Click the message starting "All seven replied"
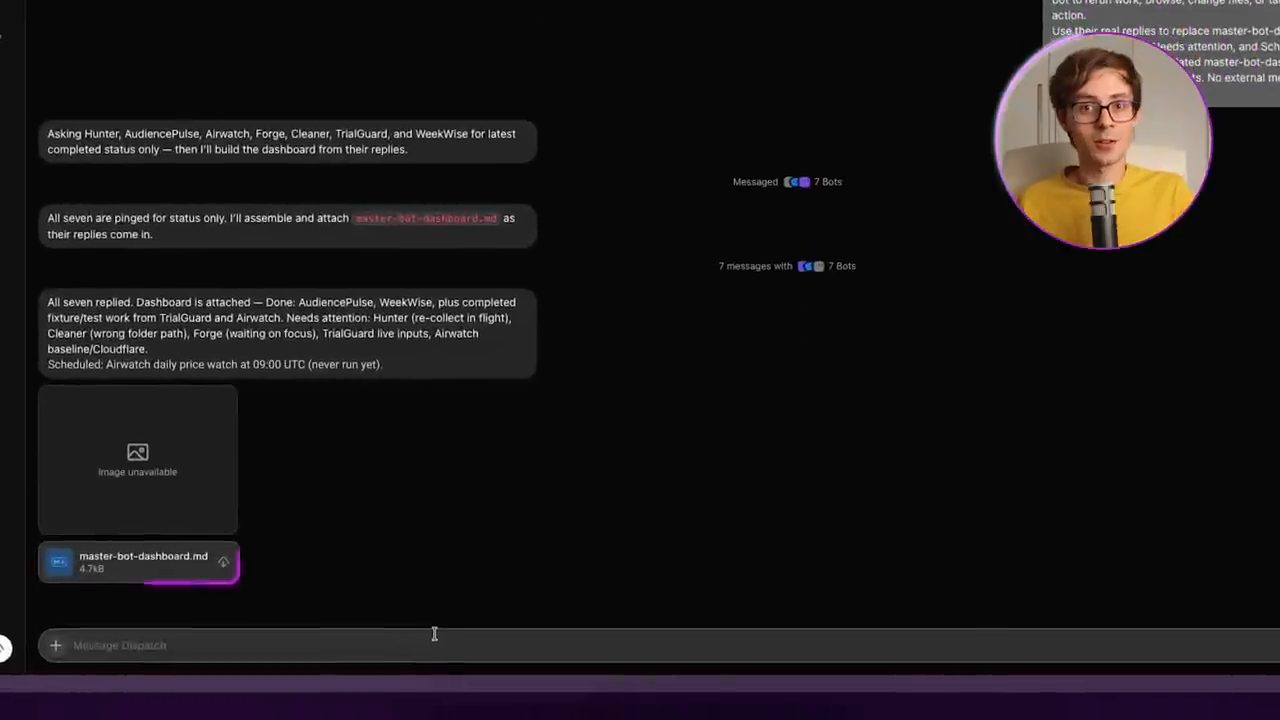Viewport: 1280px width, 720px height. click(x=287, y=333)
